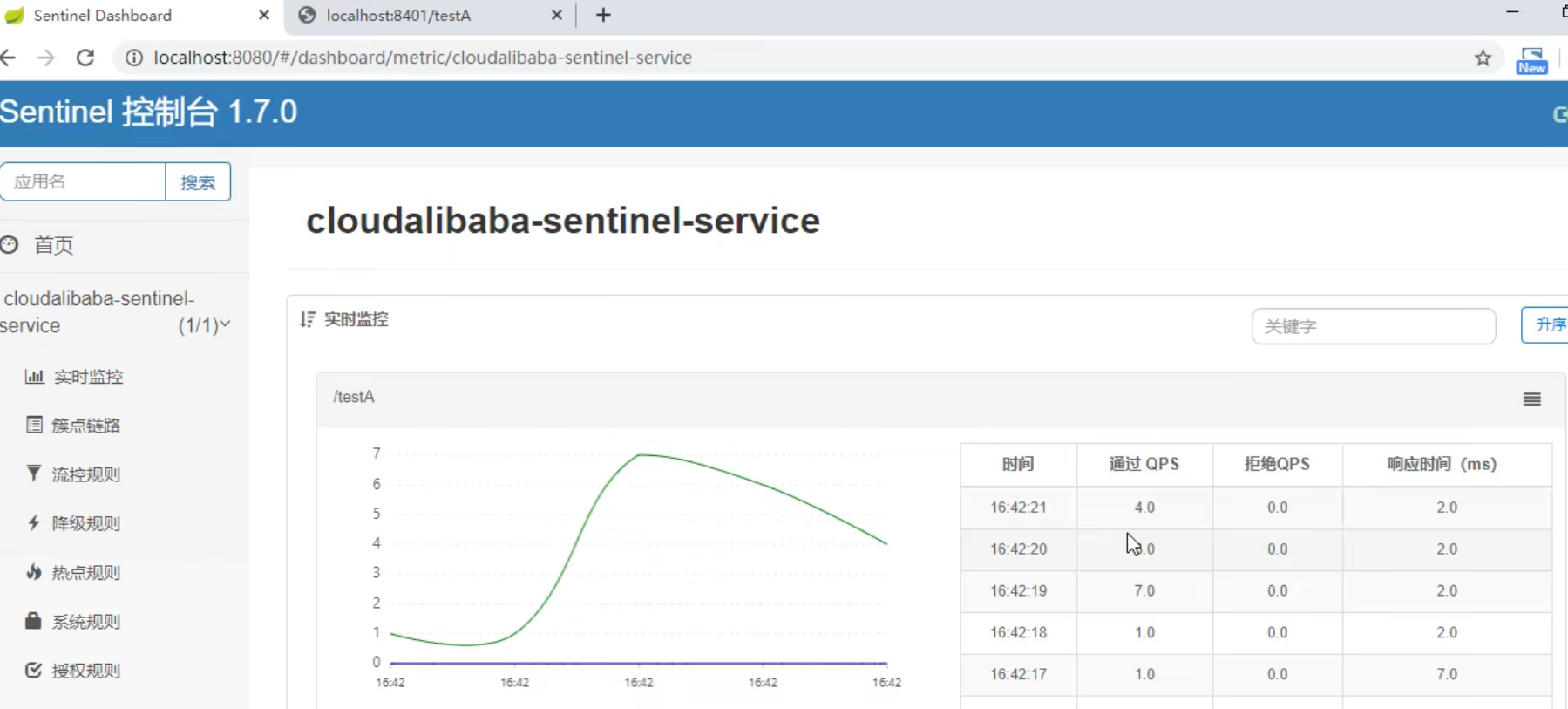
Task: Click the 7.0 response time cell
Action: pos(1447,674)
